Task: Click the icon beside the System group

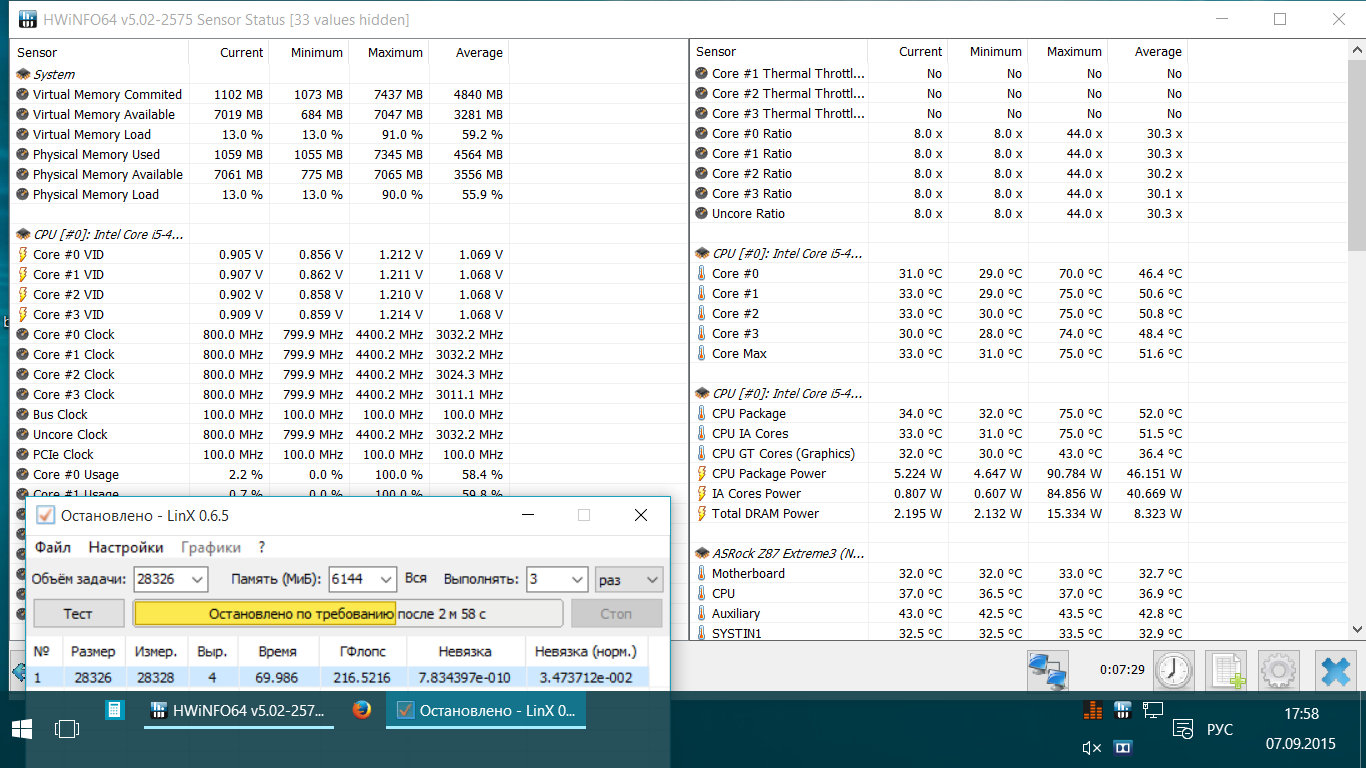Action: [x=23, y=74]
